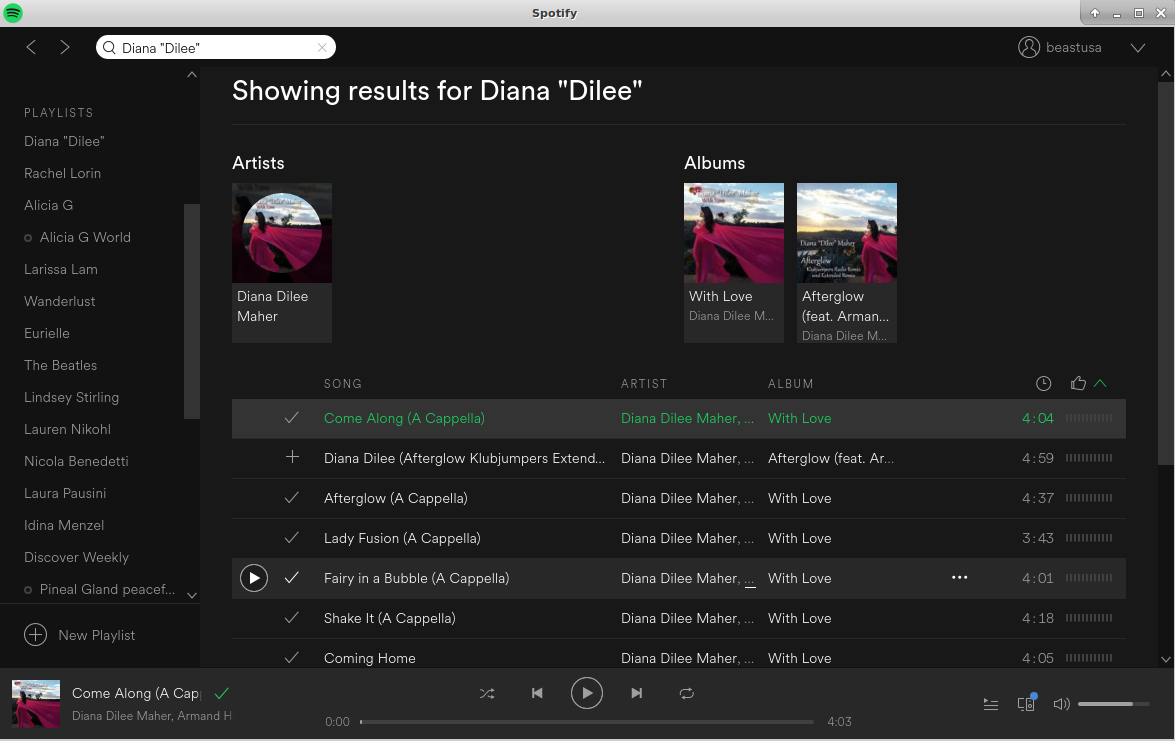
Task: Open With Love album link in Lady Fusion row
Action: click(x=800, y=538)
